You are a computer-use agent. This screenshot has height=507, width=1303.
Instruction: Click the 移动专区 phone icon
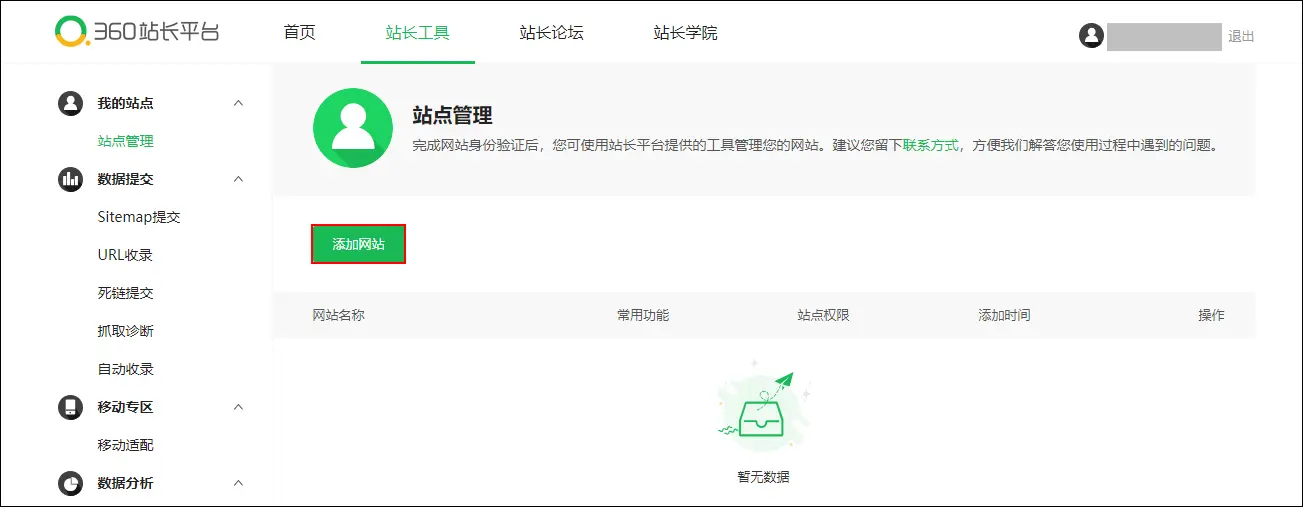70,407
